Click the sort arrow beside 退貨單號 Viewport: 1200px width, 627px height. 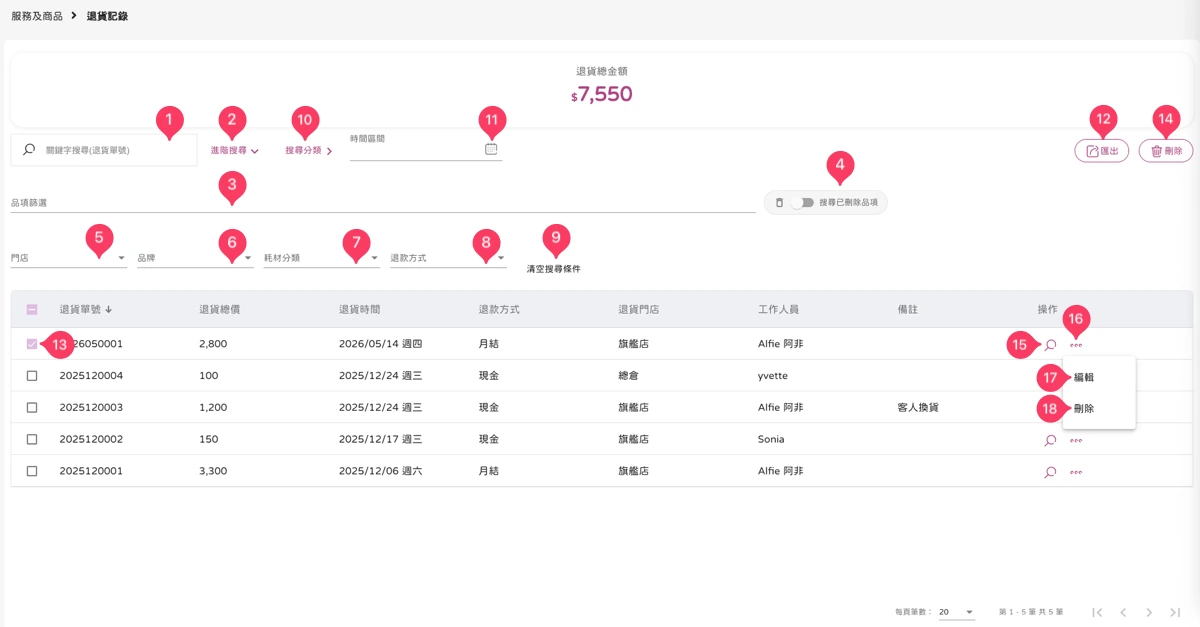[108, 309]
